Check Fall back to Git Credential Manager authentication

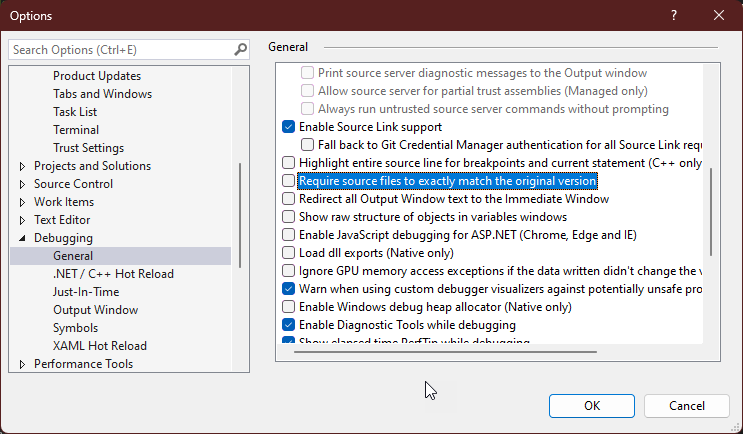[307, 145]
